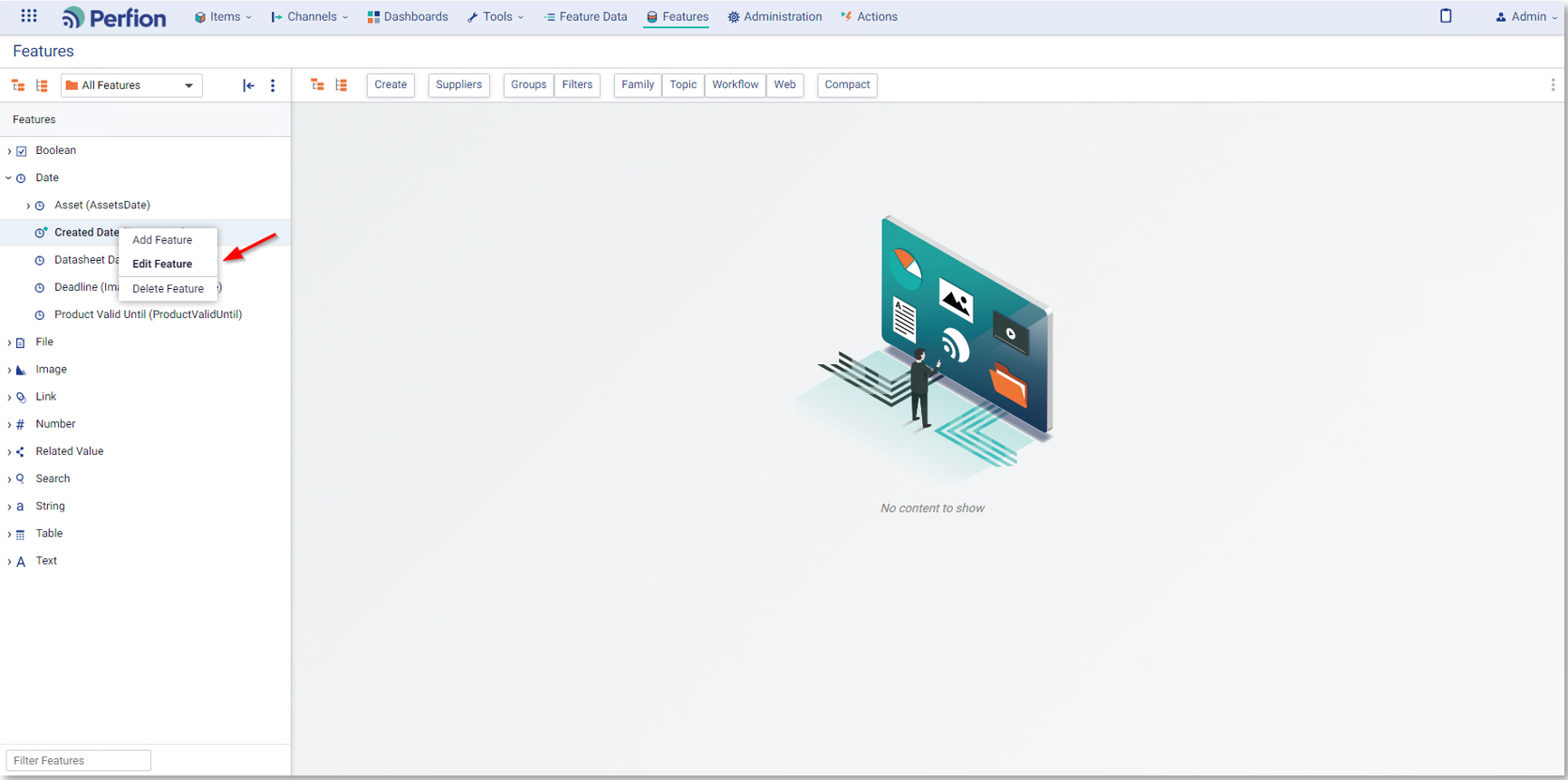Expand the Table node
1568x780 pixels.
tap(9, 534)
